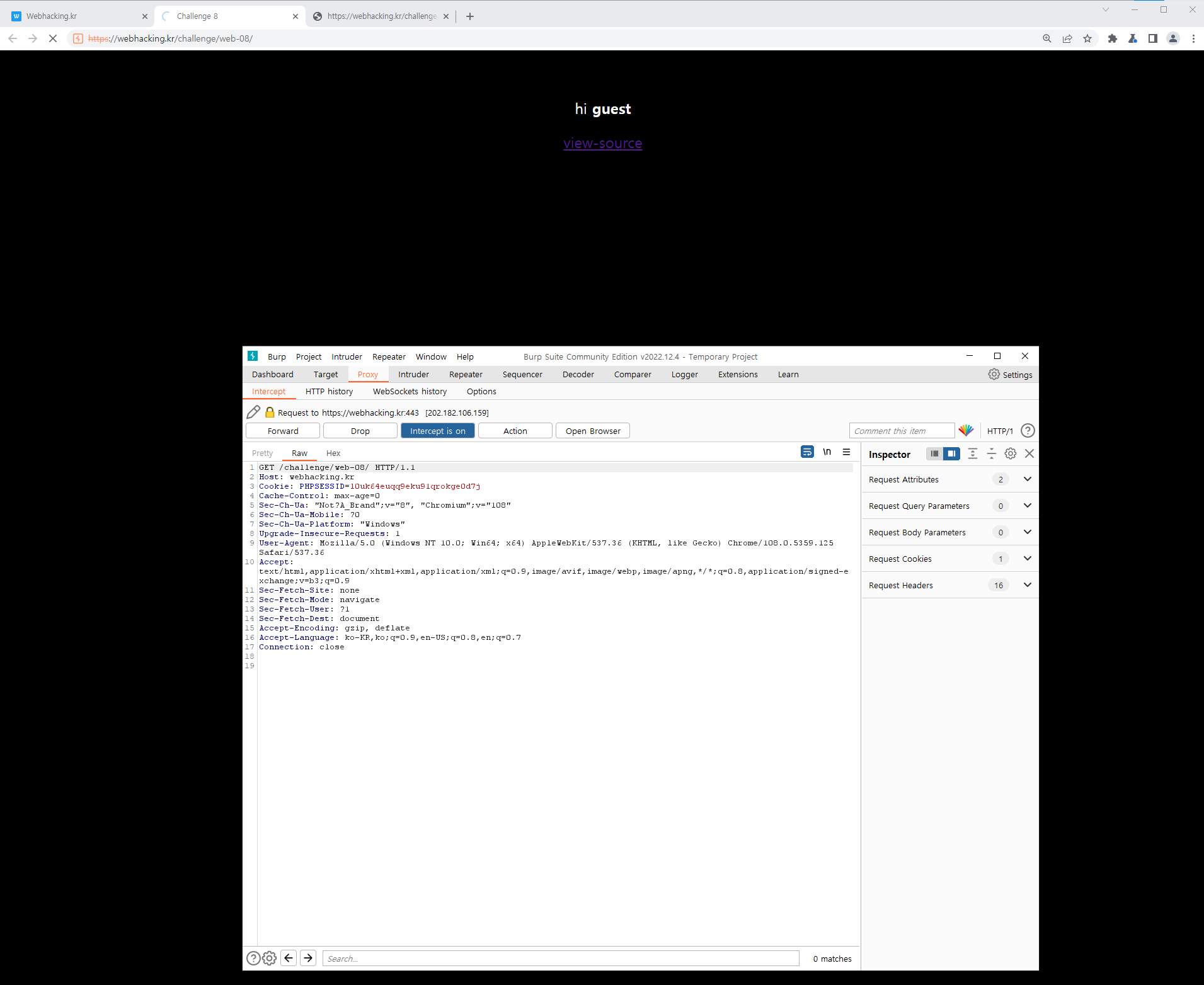Drop the intercepted request
Image resolution: width=1204 pixels, height=985 pixels.
coord(360,431)
